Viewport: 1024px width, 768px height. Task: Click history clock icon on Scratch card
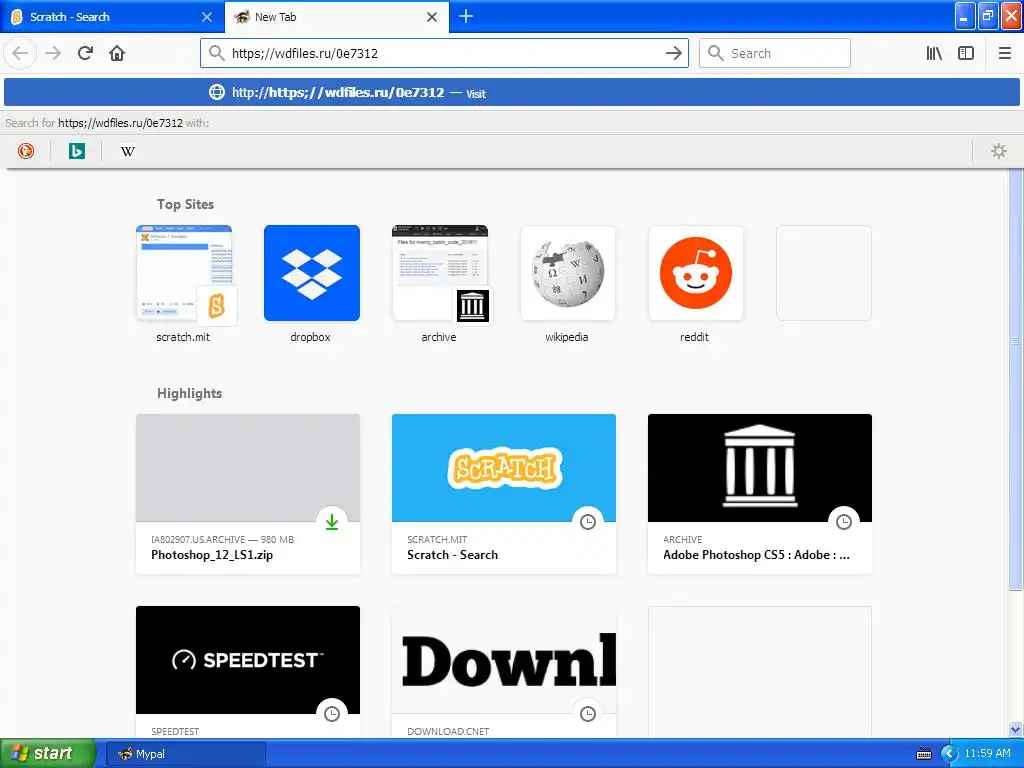pyautogui.click(x=588, y=522)
